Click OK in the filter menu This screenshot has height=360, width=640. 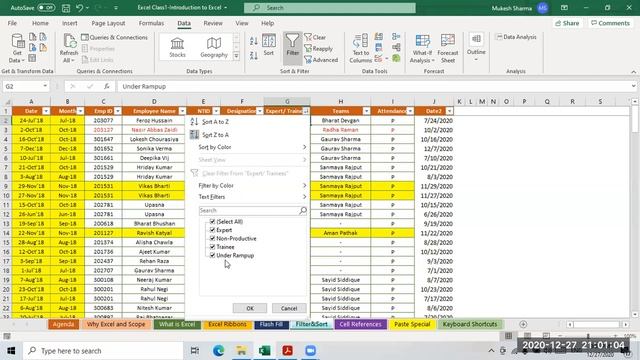pyautogui.click(x=250, y=308)
